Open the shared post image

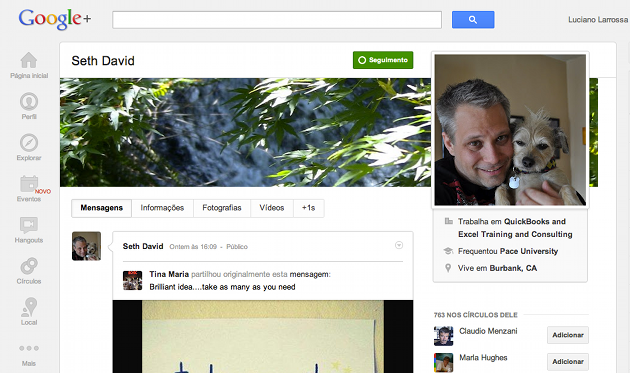tap(263, 336)
